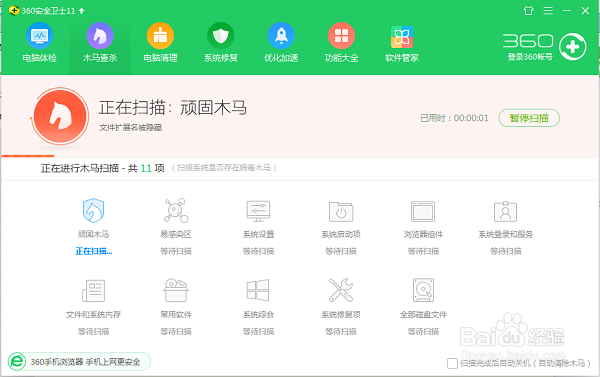Open 360手机浏览器 手机上网更安全 link

85,362
